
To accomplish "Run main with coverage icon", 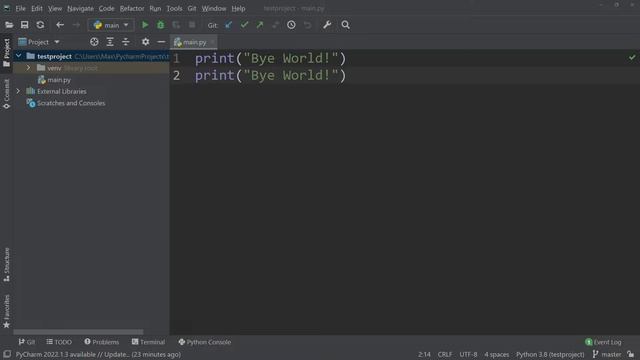I will click(176, 25).
